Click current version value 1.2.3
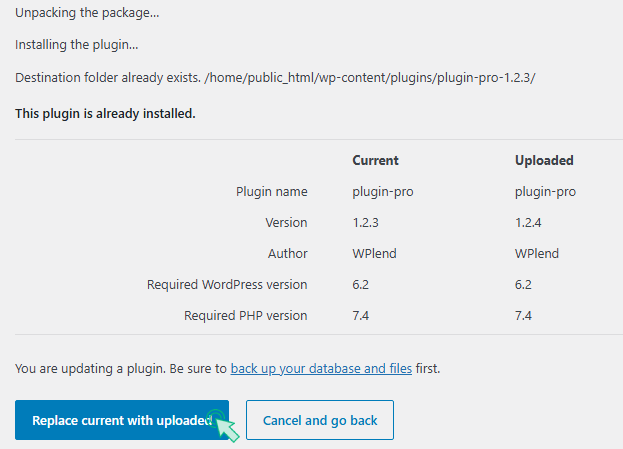623x449 pixels. pos(366,223)
